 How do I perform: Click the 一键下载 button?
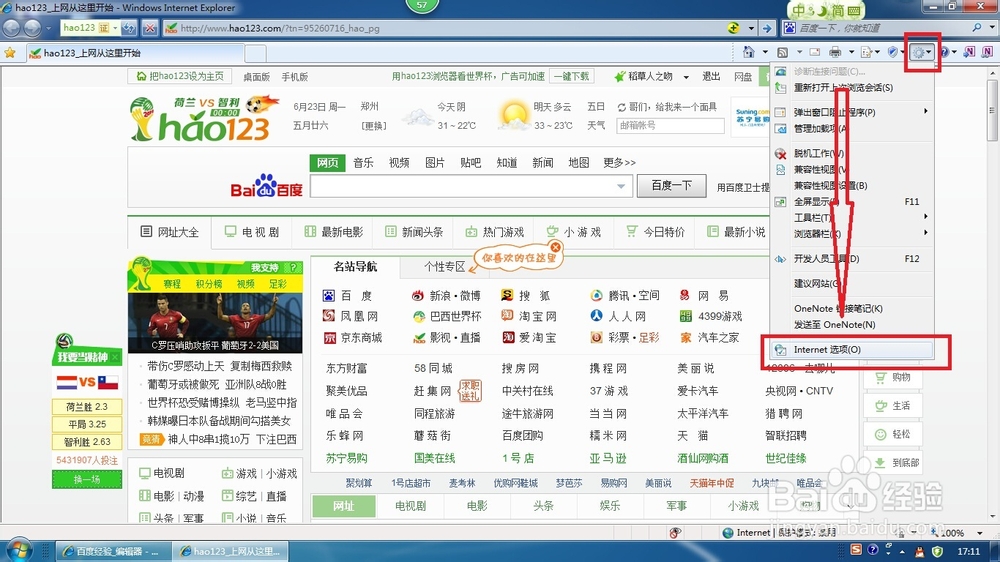point(571,77)
